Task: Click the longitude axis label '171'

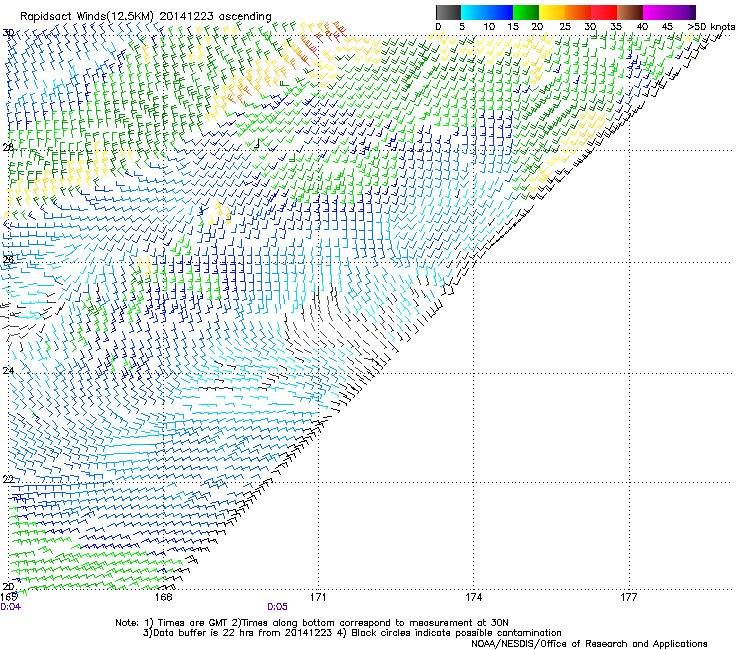Action: pos(318,597)
